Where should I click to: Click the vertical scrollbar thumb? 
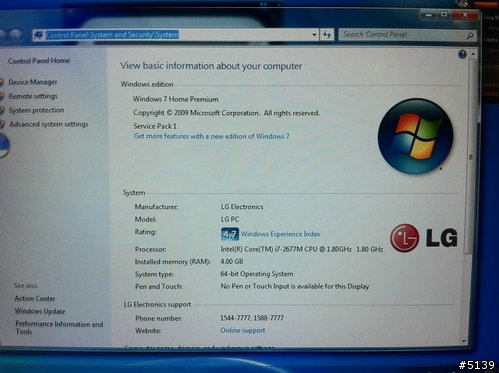pos(470,157)
